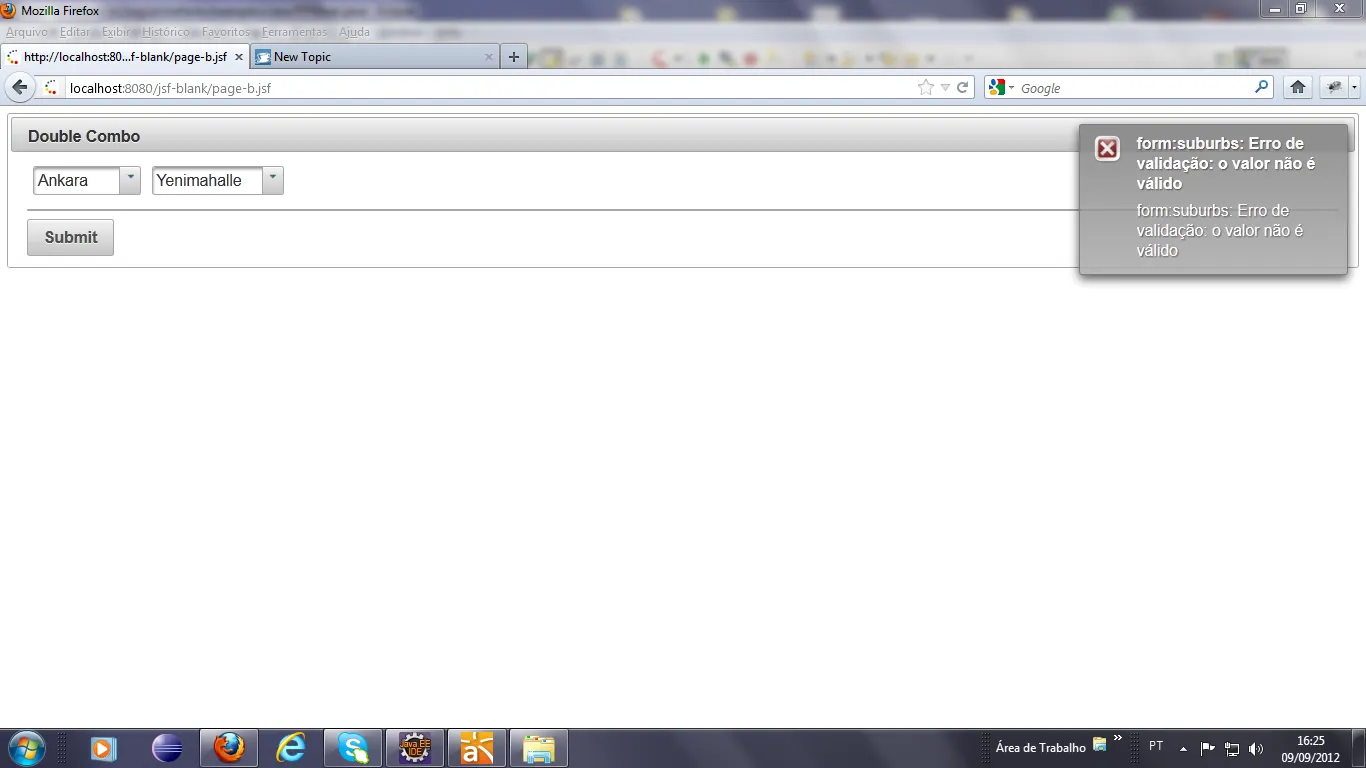This screenshot has width=1366, height=768.
Task: Open the Histórico menu
Action: pyautogui.click(x=166, y=32)
